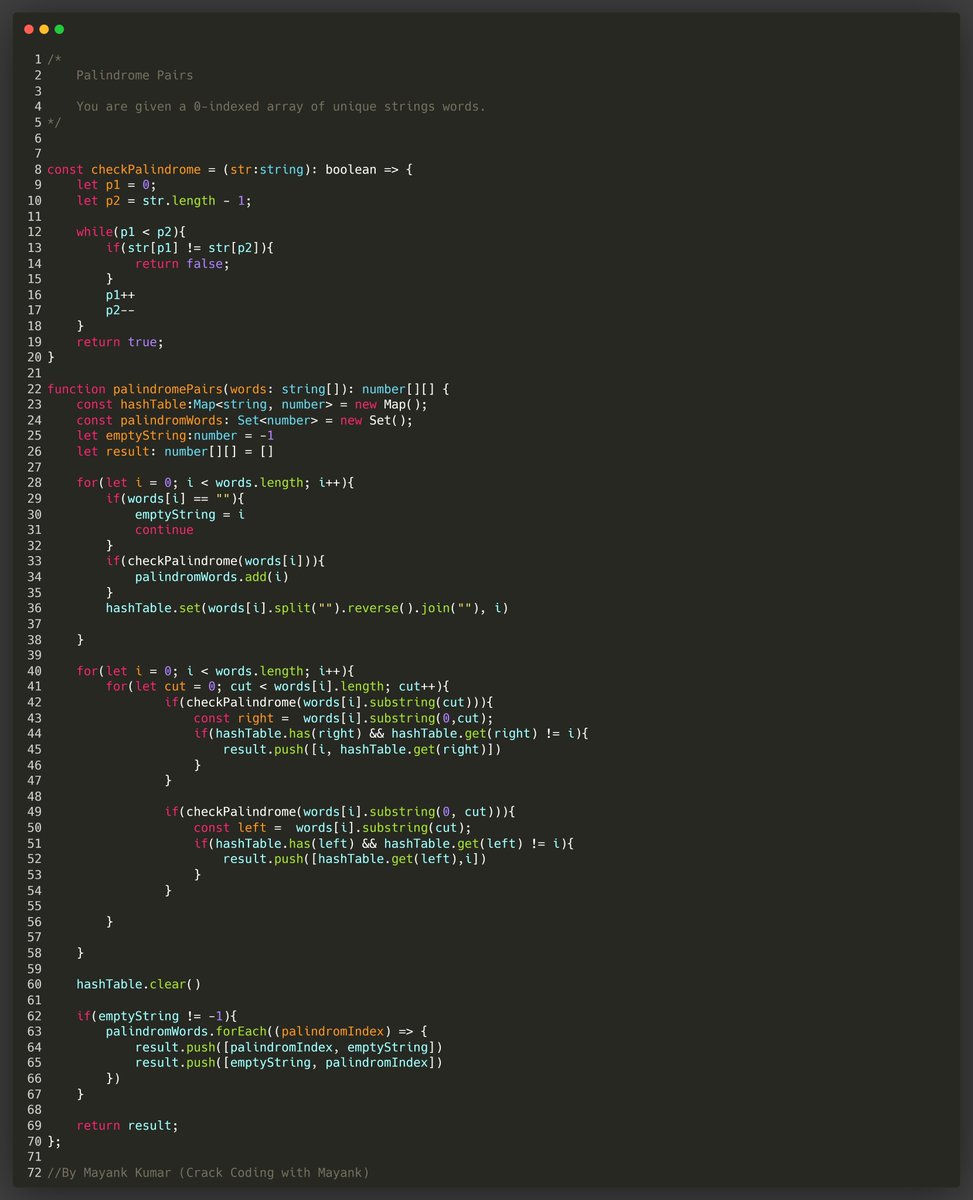Click "result.push([palindromIndex, emptyString])"
The width and height of the screenshot is (973, 1200).
(x=288, y=1047)
